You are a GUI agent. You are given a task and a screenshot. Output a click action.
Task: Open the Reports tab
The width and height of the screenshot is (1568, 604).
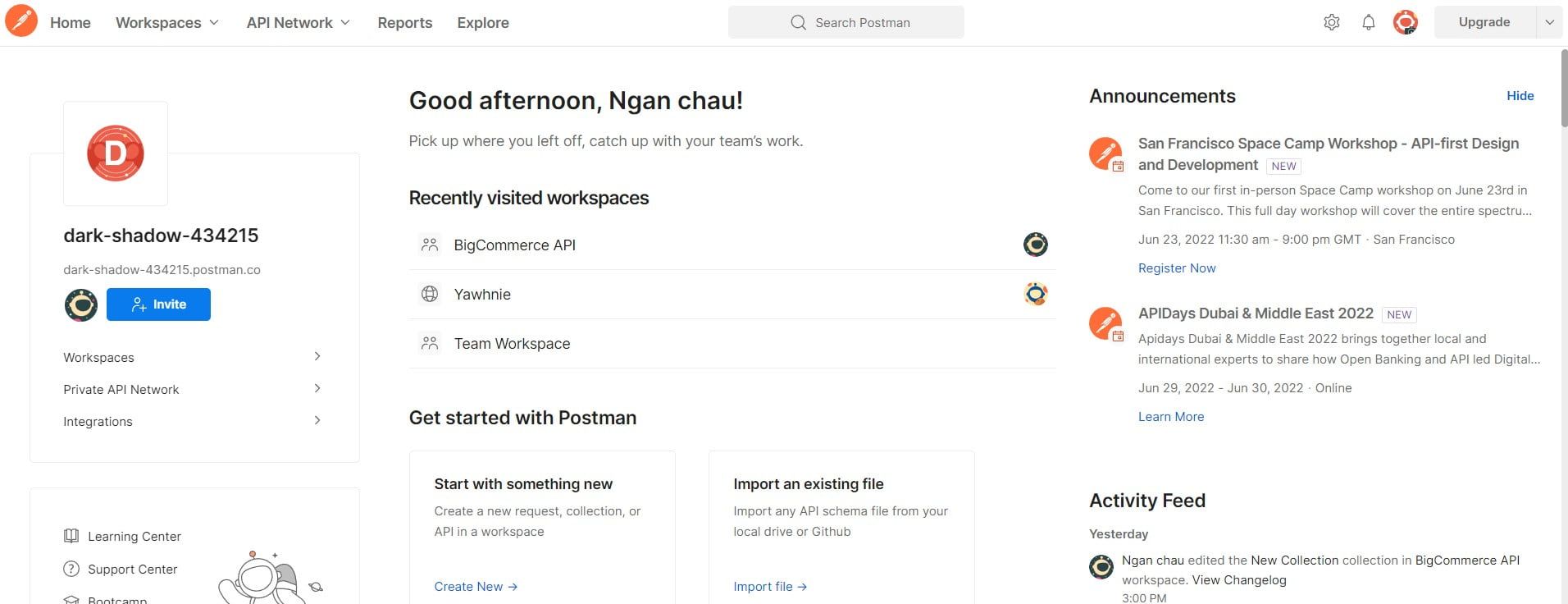(x=405, y=23)
